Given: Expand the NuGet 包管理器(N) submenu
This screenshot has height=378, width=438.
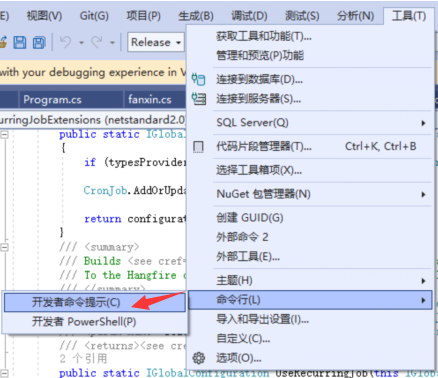Looking at the screenshot, I should pos(310,194).
